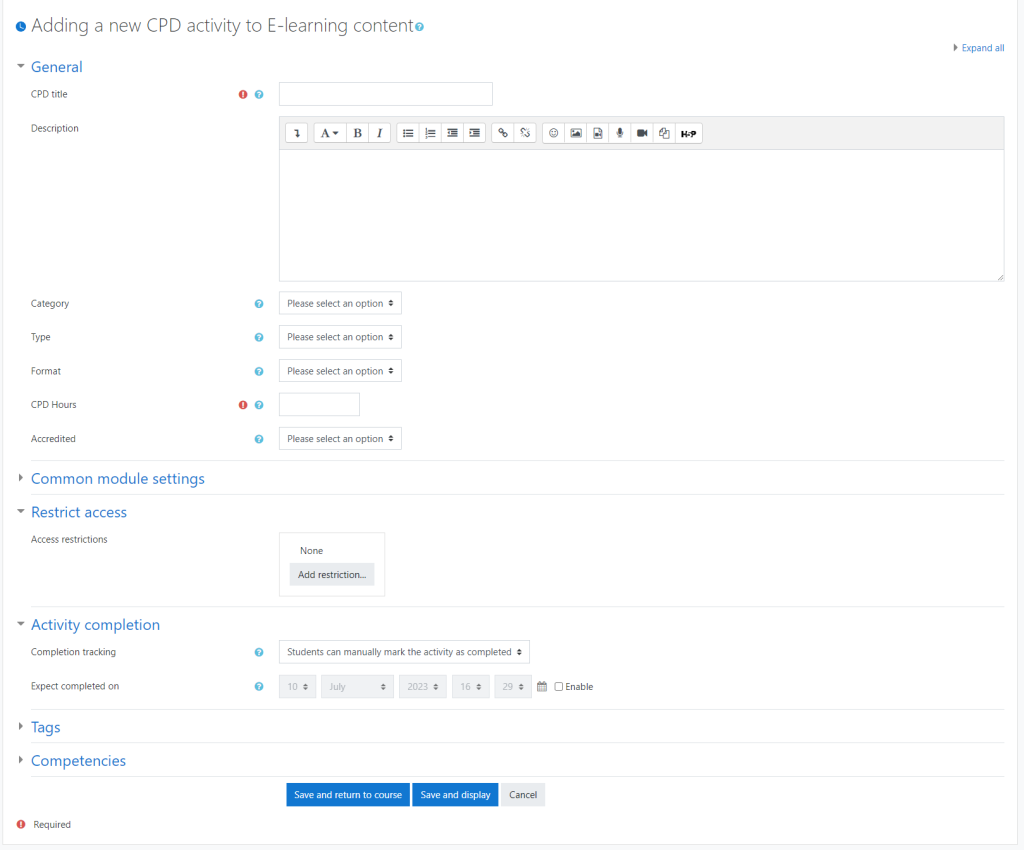Viewport: 1024px width, 850px height.
Task: Tick the Enable checkbox for expected completion
Action: 558,687
